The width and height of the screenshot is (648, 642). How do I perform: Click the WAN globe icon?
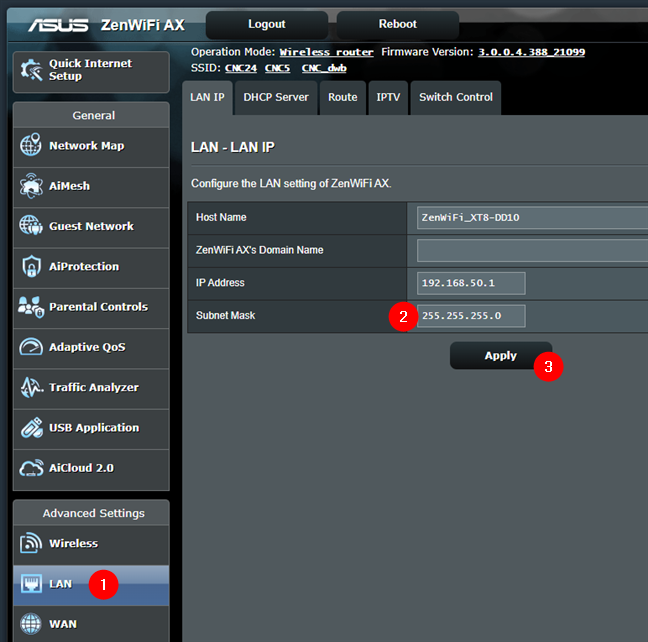tap(31, 623)
